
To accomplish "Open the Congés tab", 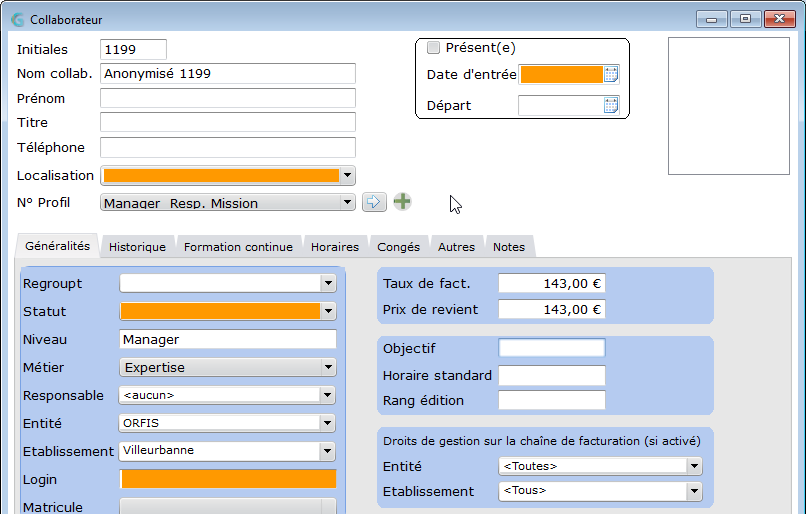I will (x=398, y=247).
